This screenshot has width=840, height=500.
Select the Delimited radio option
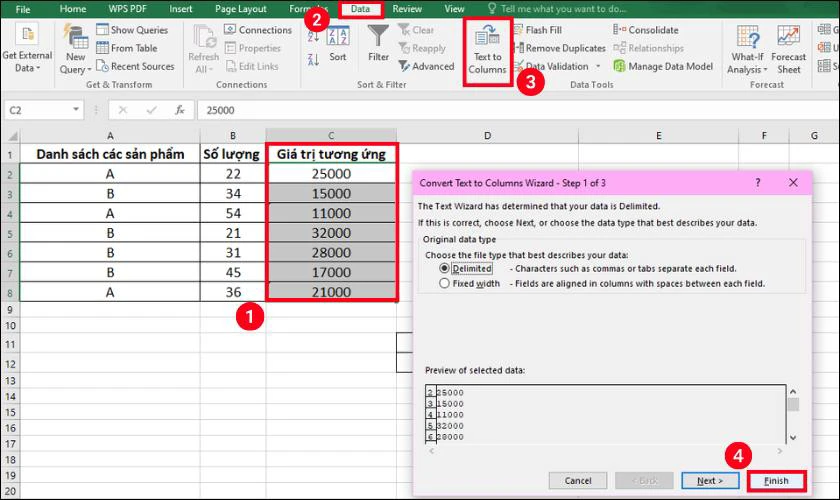445,268
